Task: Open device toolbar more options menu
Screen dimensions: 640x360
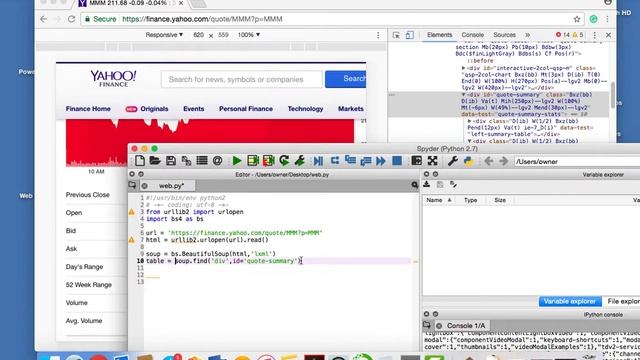Action: 378,36
